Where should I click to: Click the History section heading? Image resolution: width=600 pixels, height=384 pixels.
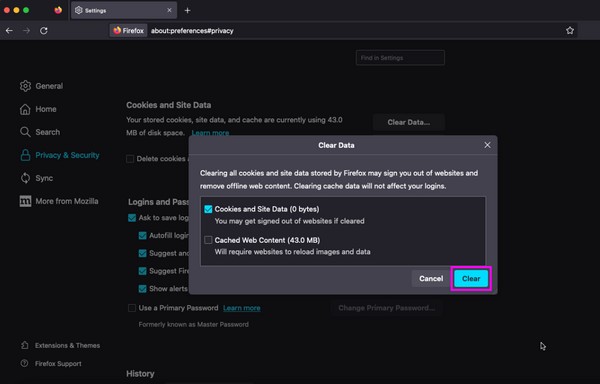(x=140, y=374)
